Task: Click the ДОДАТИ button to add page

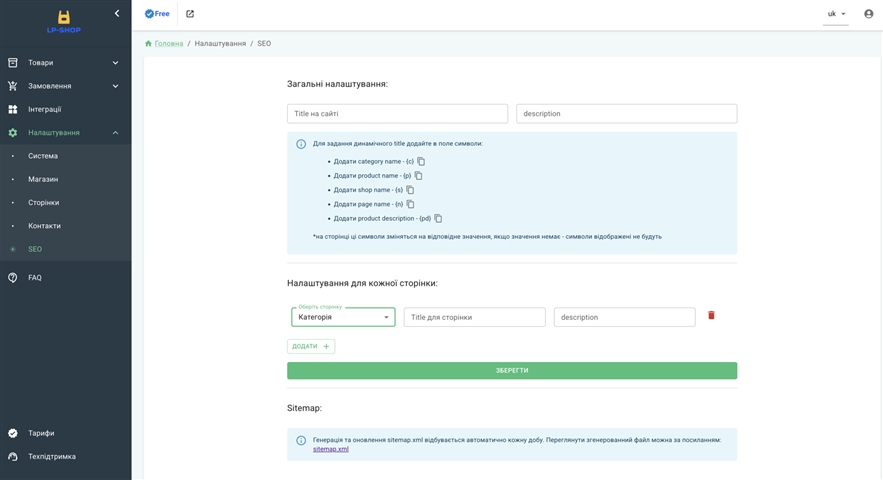Action: tap(311, 346)
